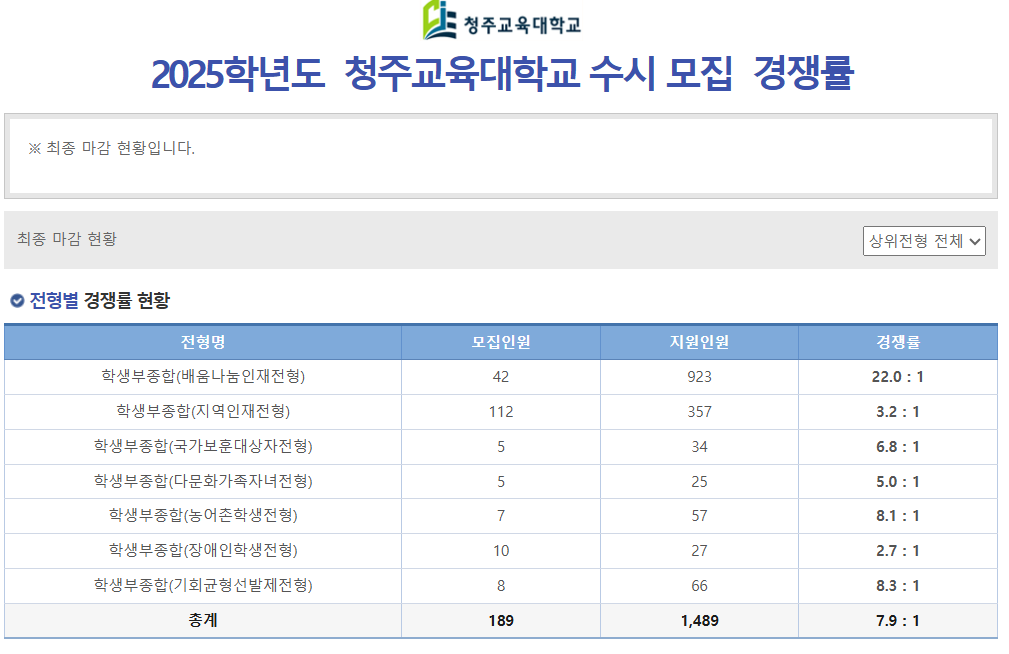Click the total 7.9 : 1 rate
Viewport: 1009px width, 654px height.
(x=898, y=621)
